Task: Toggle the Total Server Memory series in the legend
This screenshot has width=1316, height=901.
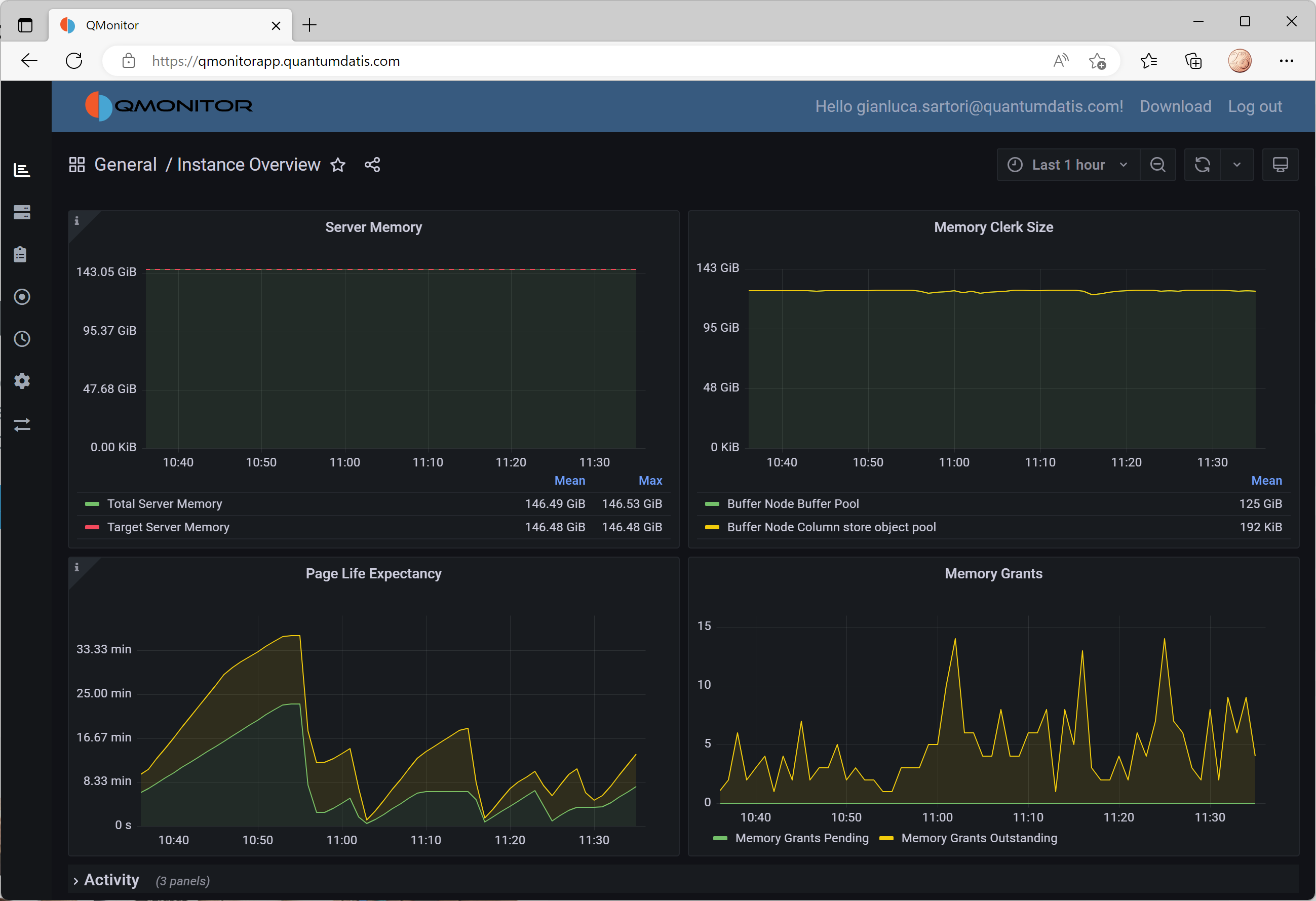Action: pos(164,503)
